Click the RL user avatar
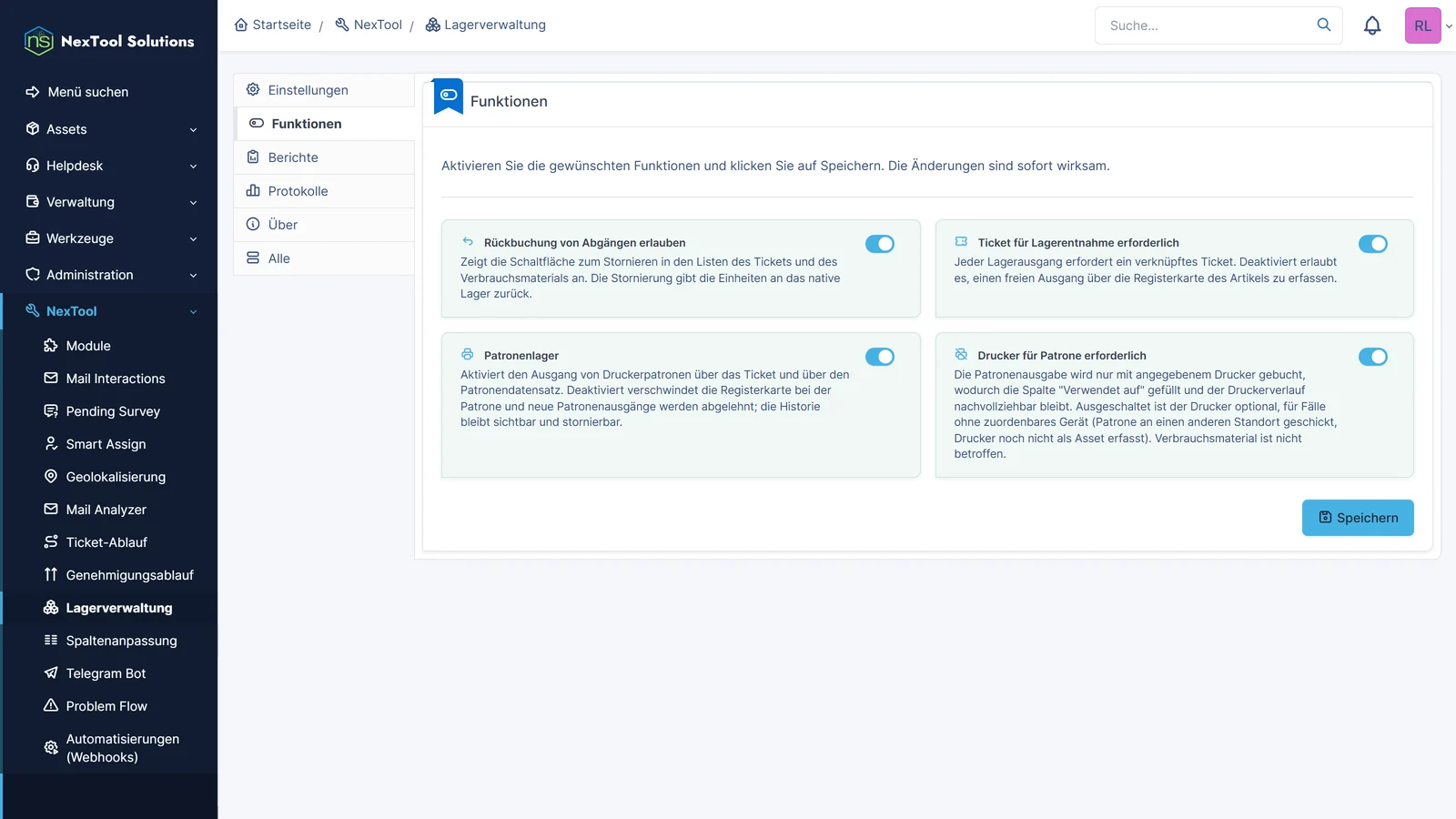 click(x=1422, y=25)
